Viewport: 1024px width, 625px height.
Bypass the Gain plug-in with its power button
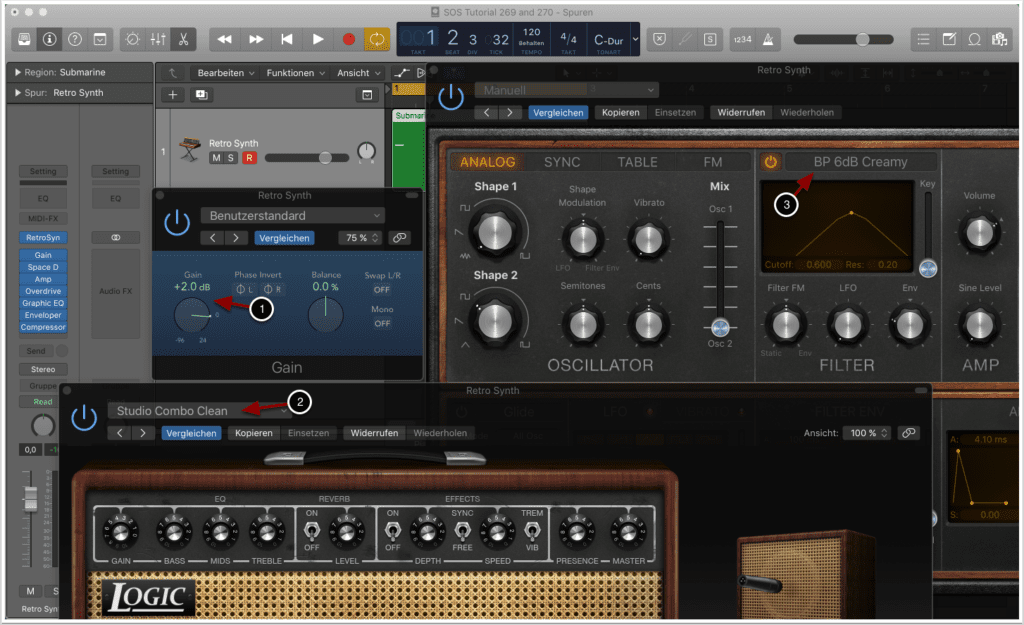pyautogui.click(x=177, y=222)
